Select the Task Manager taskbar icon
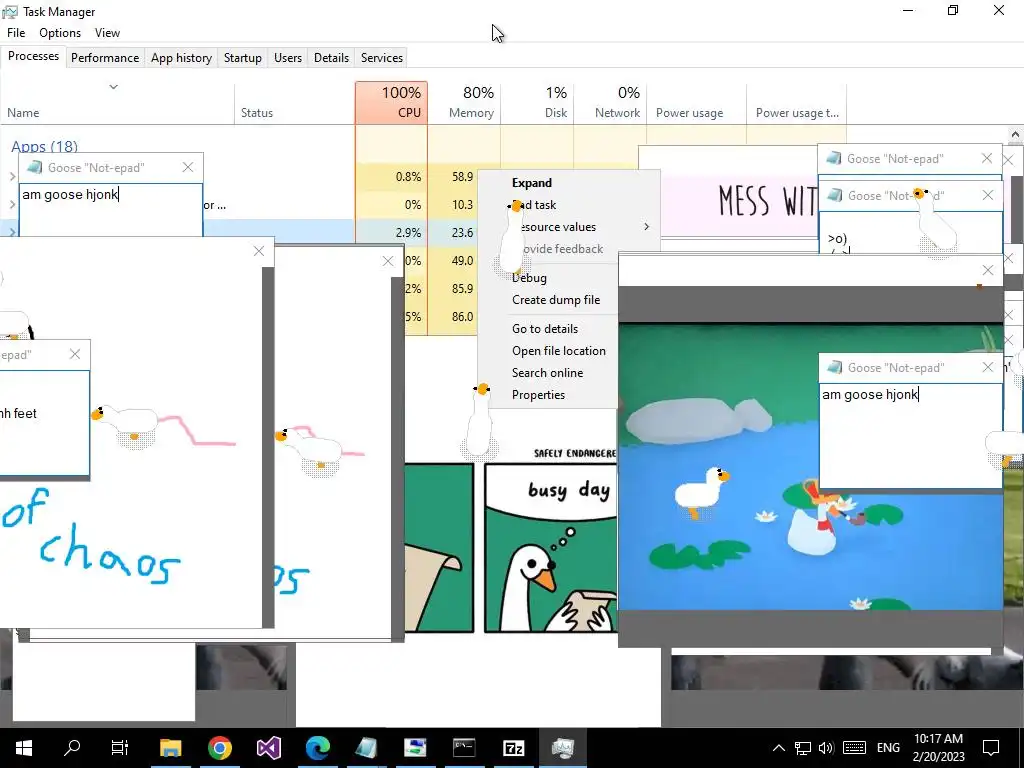Image resolution: width=1024 pixels, height=768 pixels. (x=562, y=748)
